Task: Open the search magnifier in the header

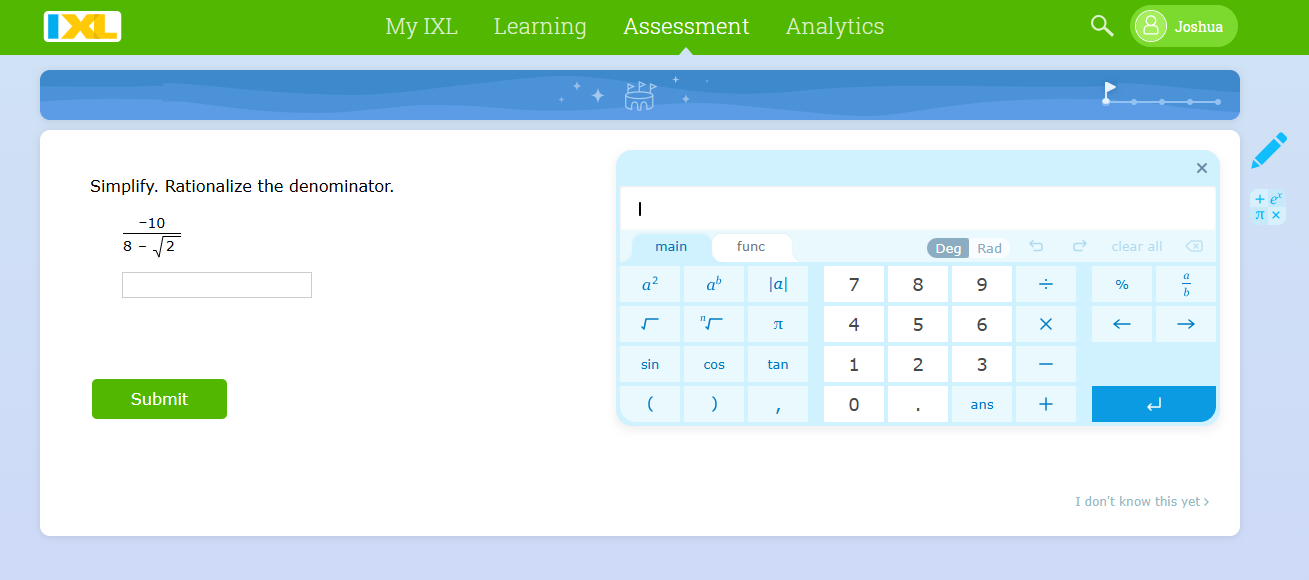Action: [x=1101, y=26]
